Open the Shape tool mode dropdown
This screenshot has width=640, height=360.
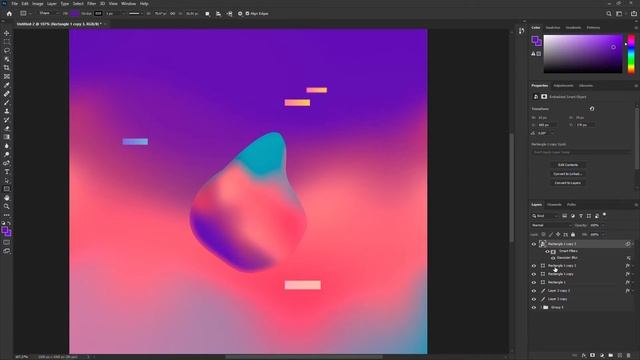click(x=48, y=13)
